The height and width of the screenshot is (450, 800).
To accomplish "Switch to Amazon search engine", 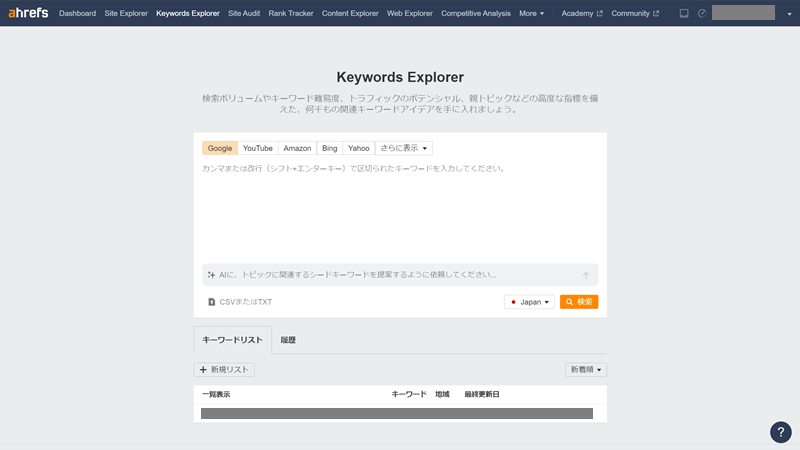I will point(297,148).
